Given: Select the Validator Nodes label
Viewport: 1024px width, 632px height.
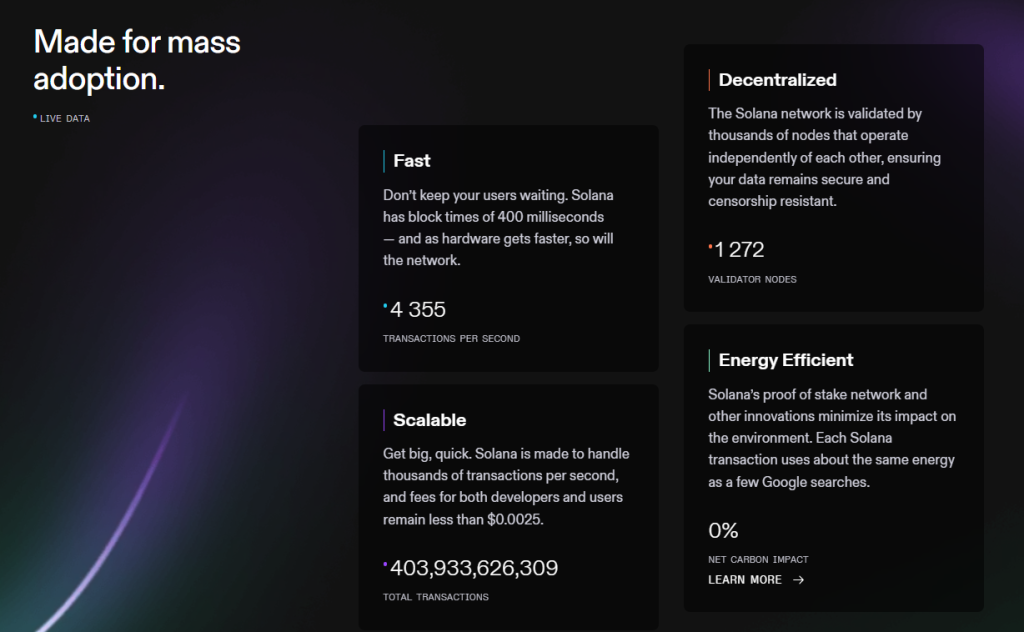Looking at the screenshot, I should tap(752, 279).
